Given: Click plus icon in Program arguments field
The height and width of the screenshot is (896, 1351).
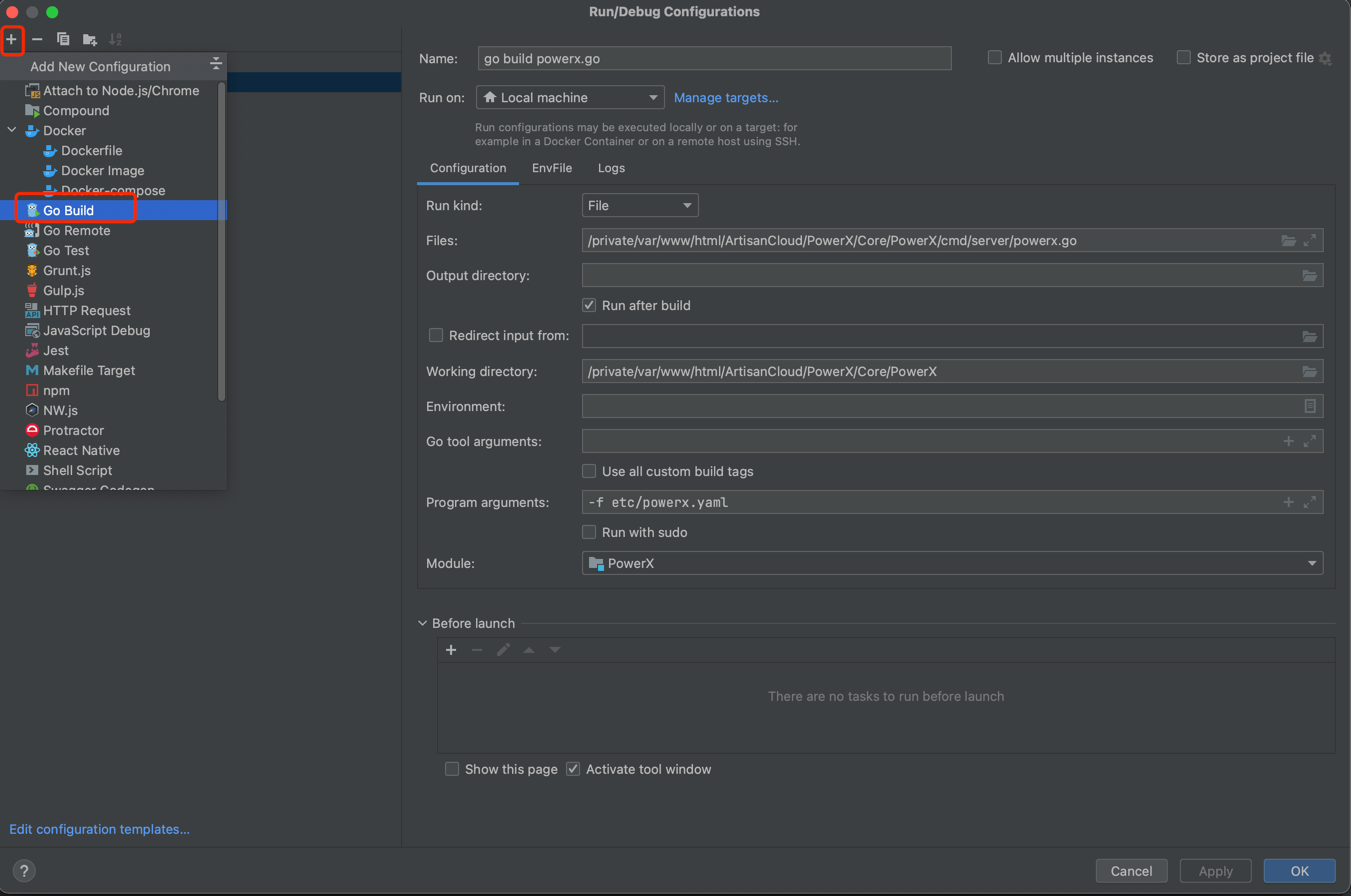Looking at the screenshot, I should click(1289, 502).
